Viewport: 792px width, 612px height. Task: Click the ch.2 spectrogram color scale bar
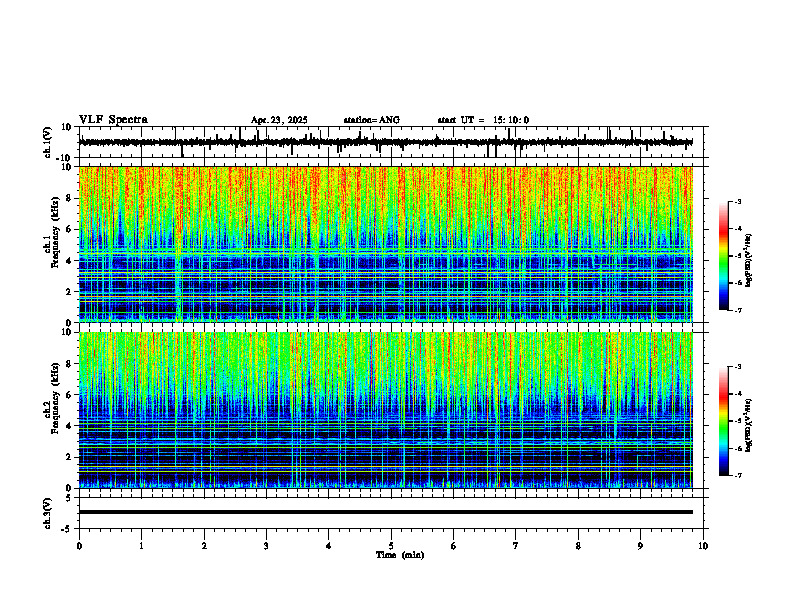[723, 421]
